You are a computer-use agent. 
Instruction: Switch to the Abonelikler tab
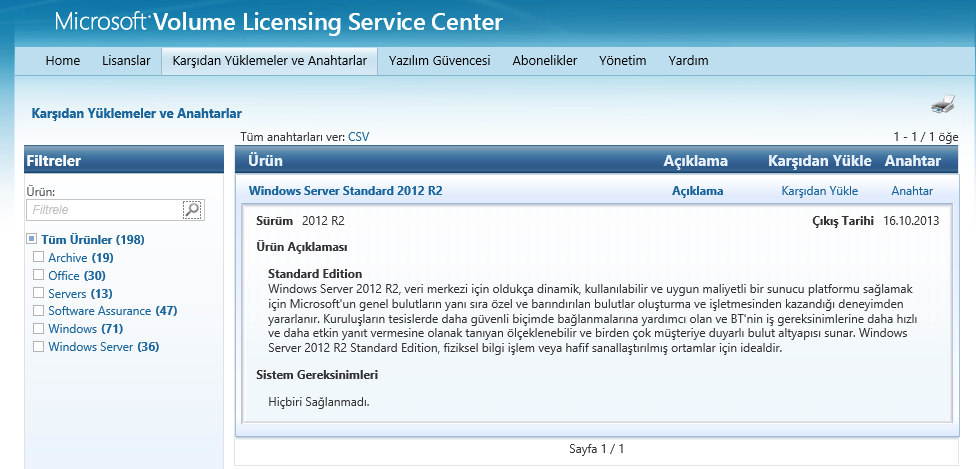(x=544, y=61)
